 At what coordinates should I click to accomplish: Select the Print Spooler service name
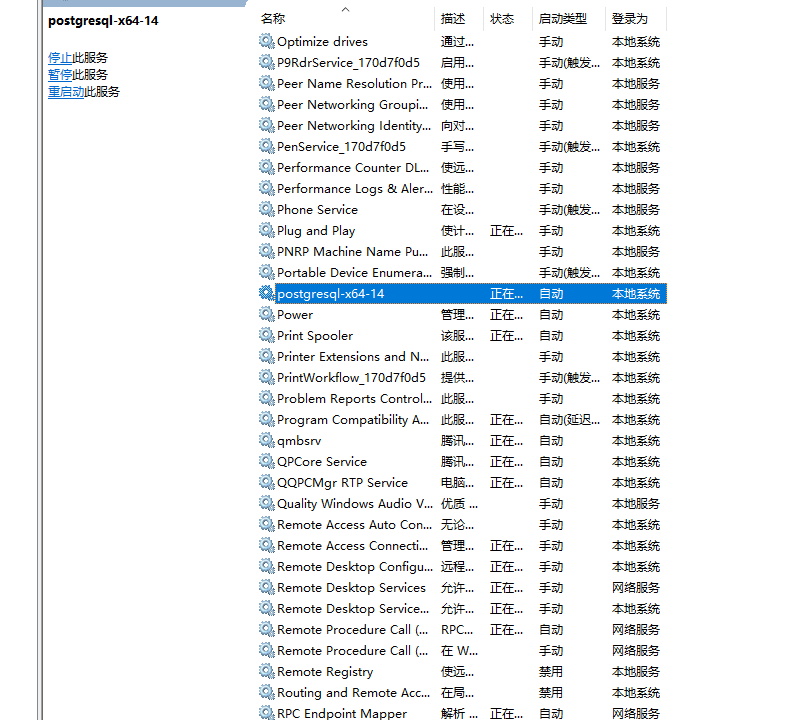click(315, 336)
